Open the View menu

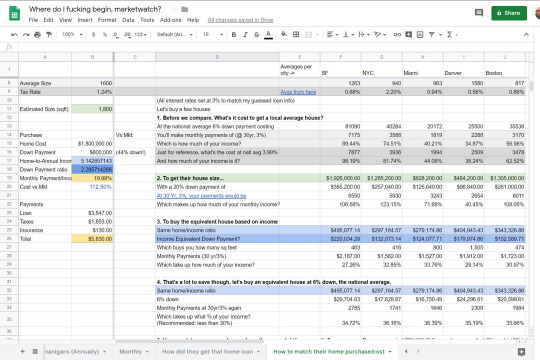pos(65,20)
